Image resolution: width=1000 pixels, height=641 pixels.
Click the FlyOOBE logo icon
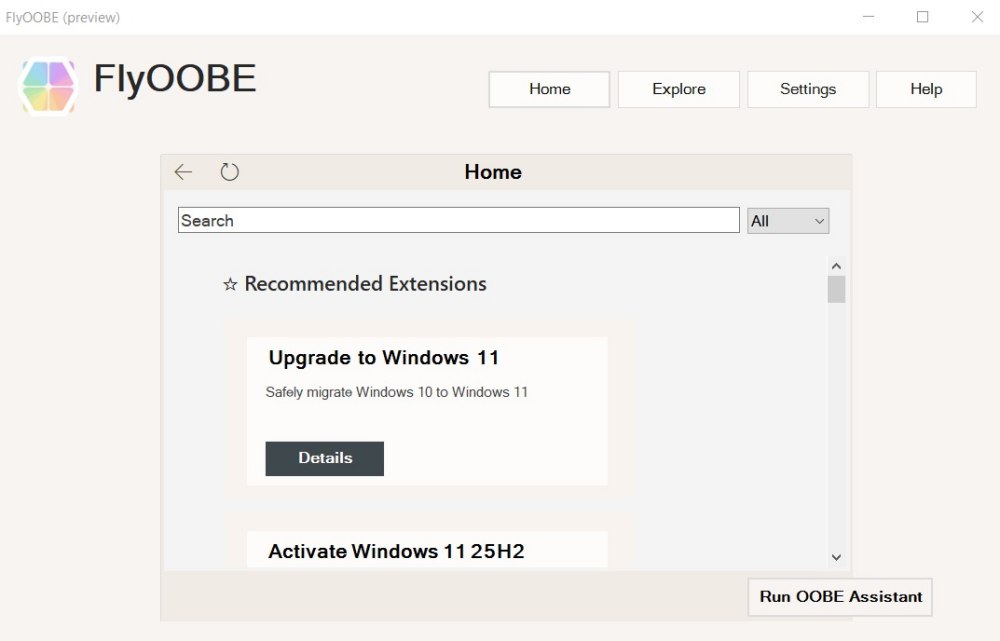pos(47,87)
